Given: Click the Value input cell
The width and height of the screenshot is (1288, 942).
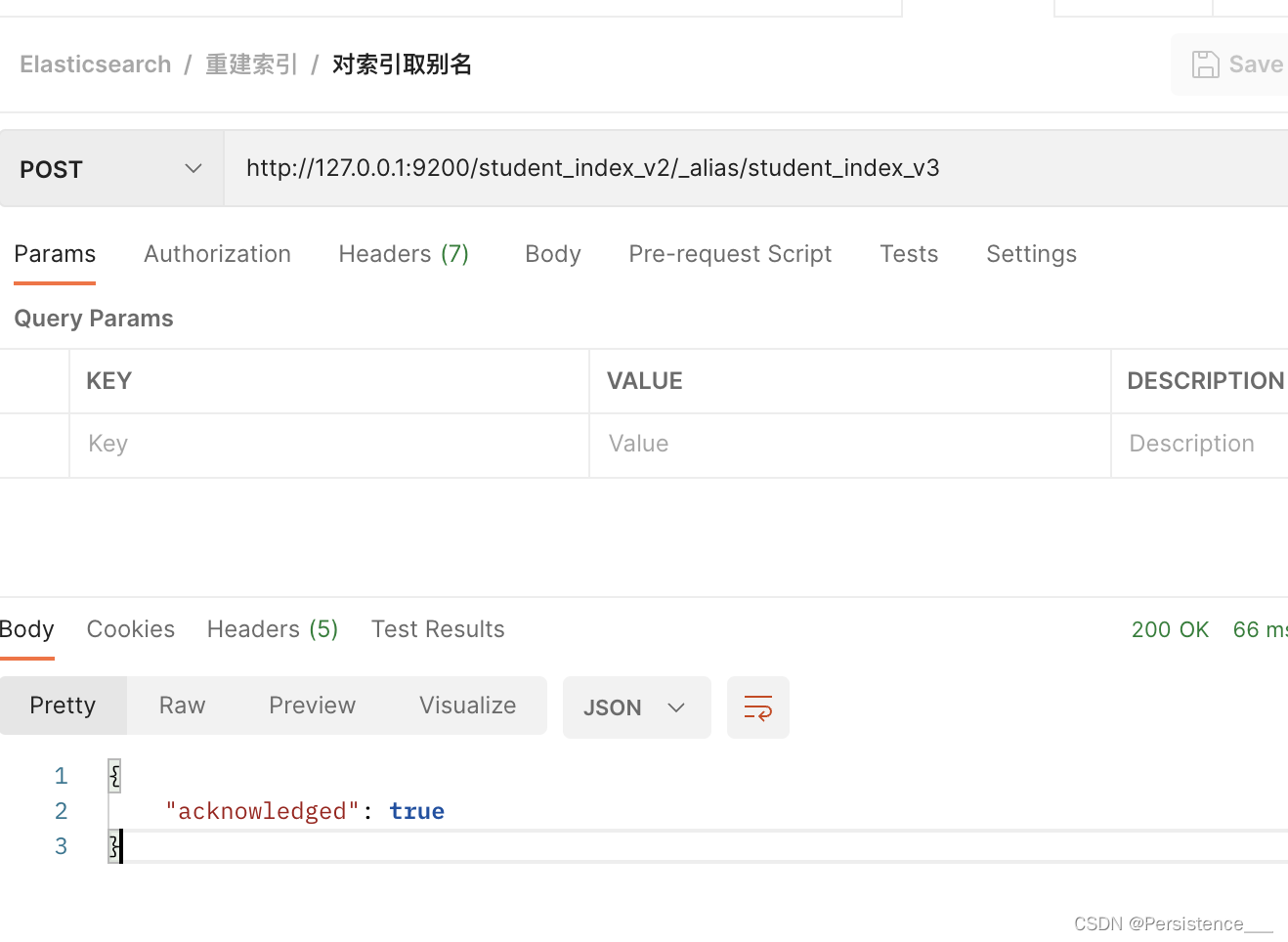Looking at the screenshot, I should point(850,445).
